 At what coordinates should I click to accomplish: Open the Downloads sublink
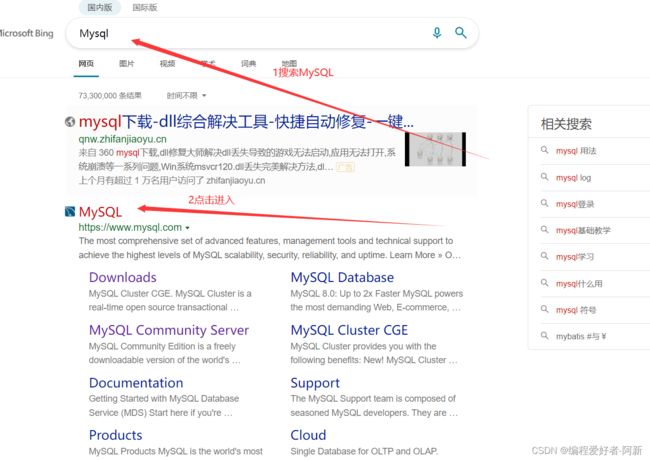tap(123, 277)
